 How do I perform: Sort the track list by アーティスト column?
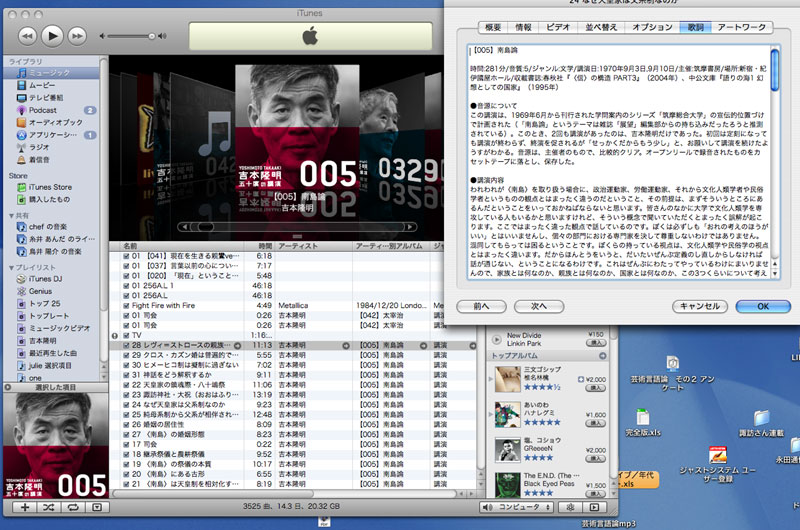pyautogui.click(x=314, y=246)
